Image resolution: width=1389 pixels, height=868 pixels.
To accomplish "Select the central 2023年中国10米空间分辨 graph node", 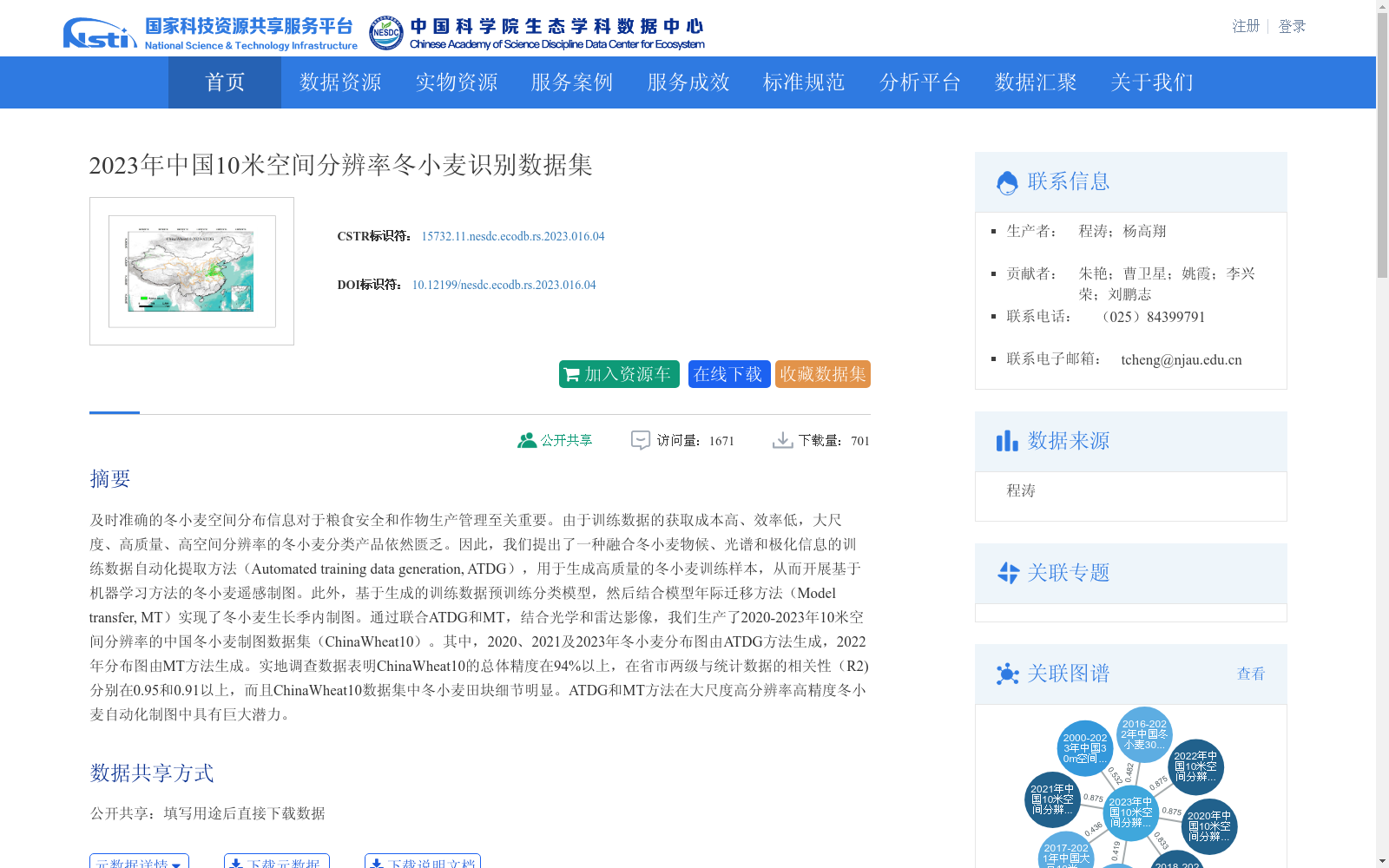I will coord(1130,813).
